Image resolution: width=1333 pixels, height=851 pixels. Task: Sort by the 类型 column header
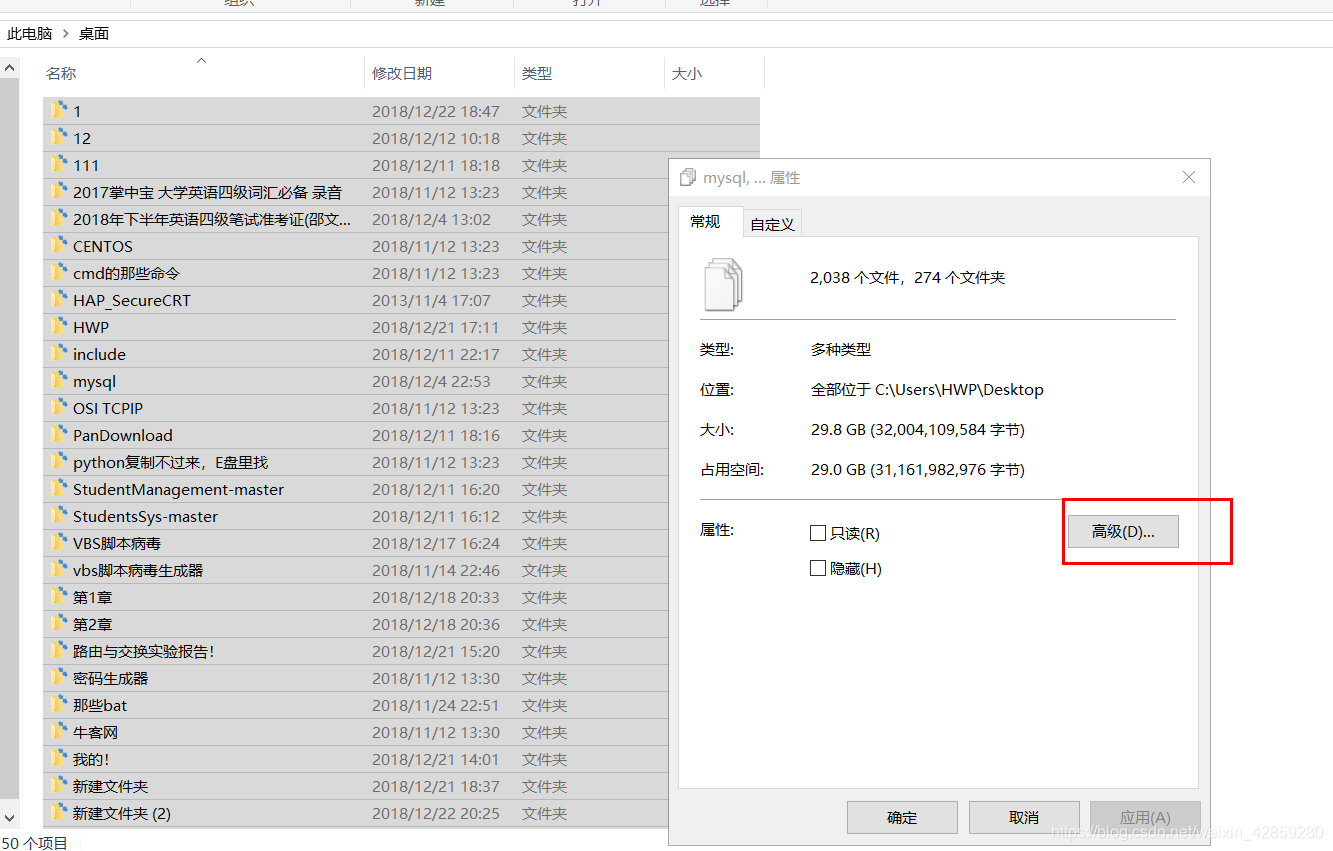(x=537, y=73)
